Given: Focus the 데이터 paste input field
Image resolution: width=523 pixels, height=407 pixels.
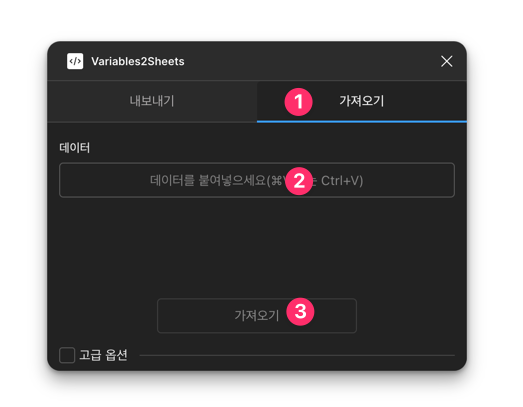Looking at the screenshot, I should 257,180.
